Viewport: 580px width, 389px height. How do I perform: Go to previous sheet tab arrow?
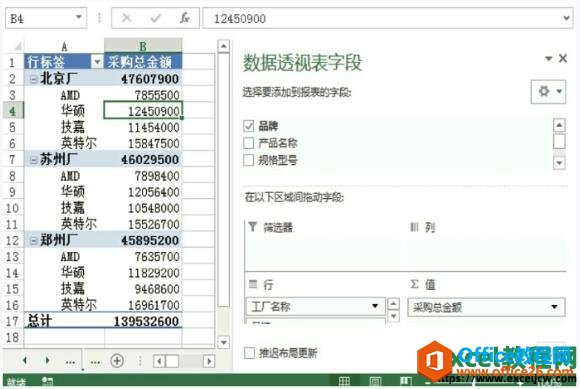click(25, 360)
